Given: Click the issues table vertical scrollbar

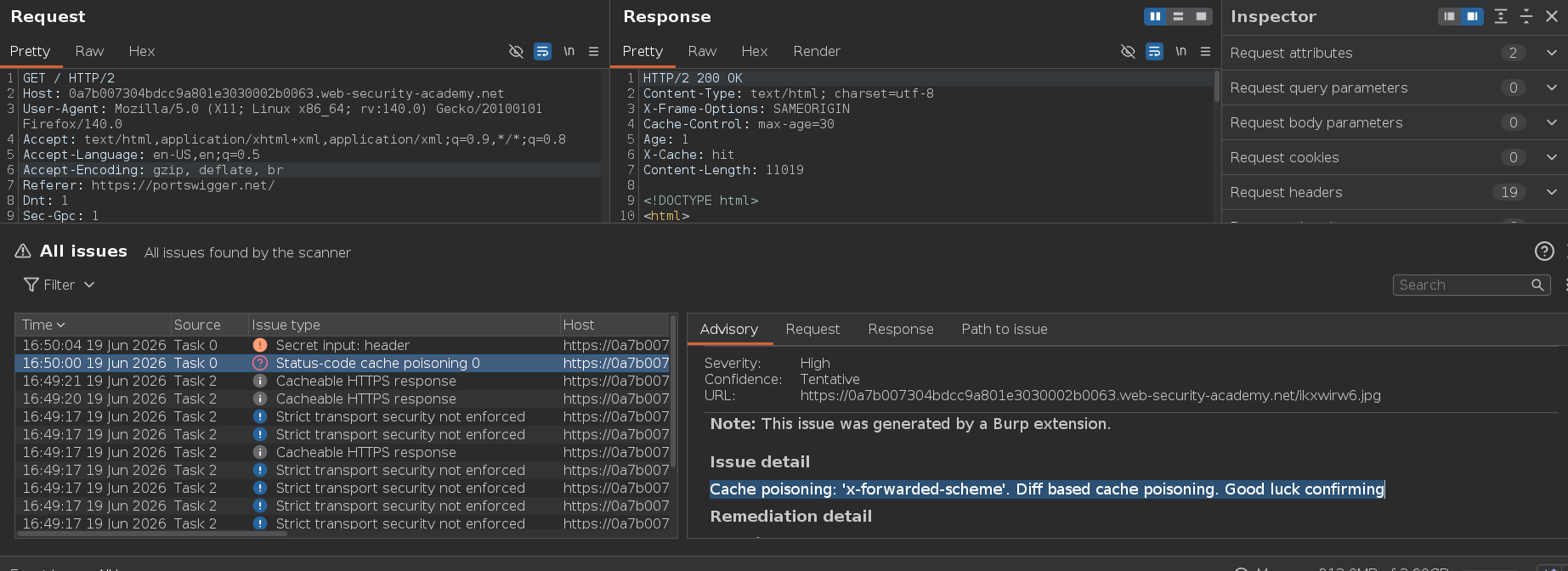Looking at the screenshot, I should (673, 391).
